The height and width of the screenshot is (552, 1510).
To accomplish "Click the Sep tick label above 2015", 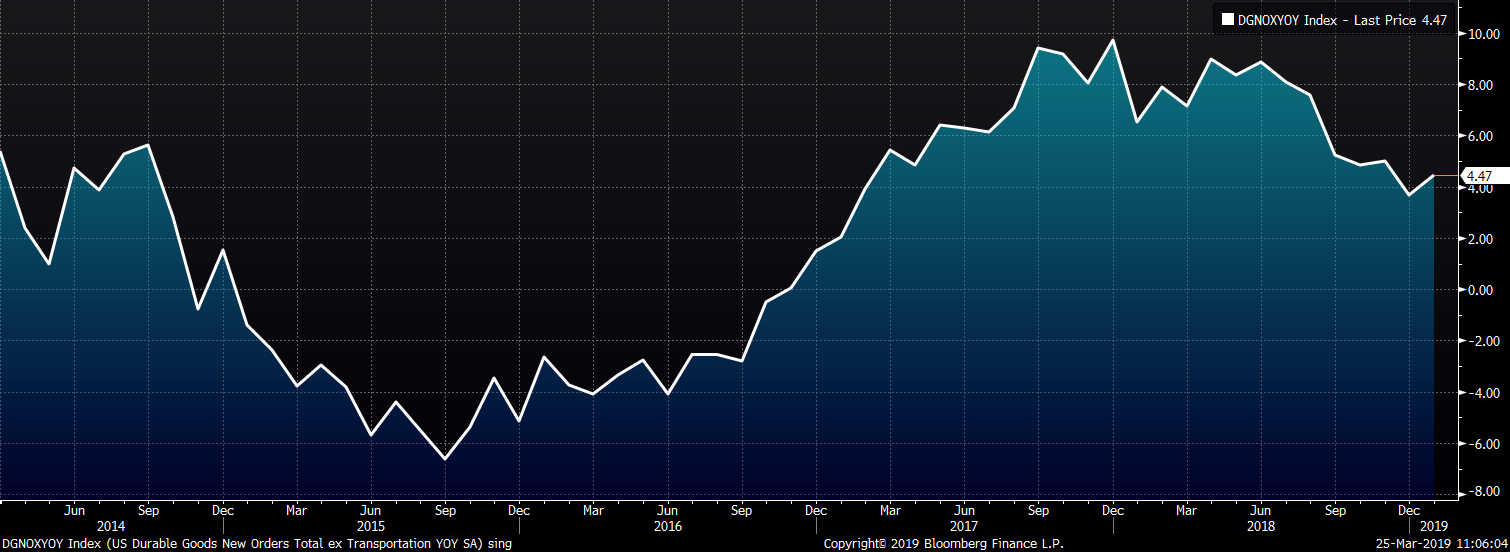I will point(445,510).
